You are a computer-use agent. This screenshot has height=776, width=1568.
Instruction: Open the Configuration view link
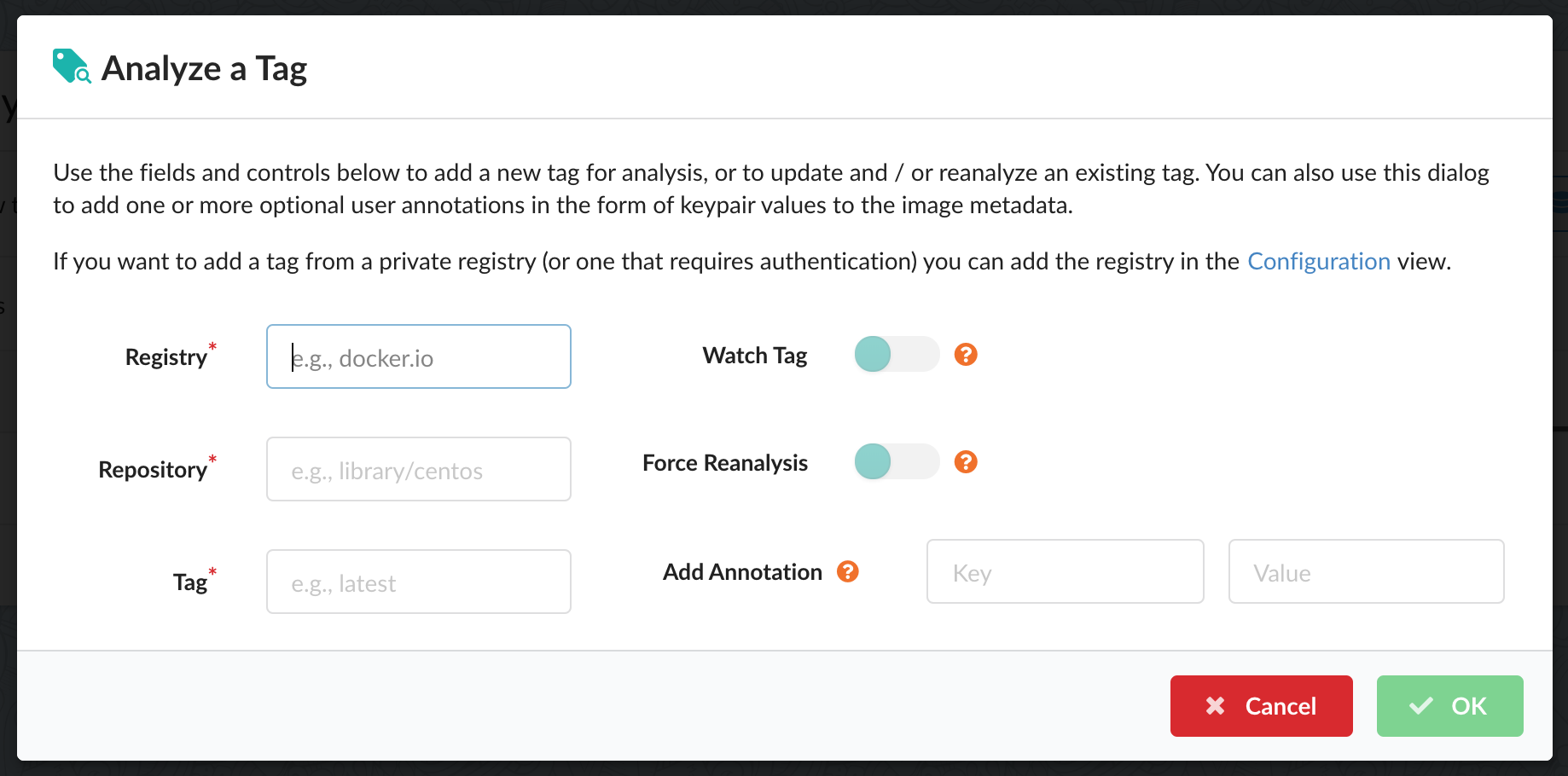[1318, 262]
